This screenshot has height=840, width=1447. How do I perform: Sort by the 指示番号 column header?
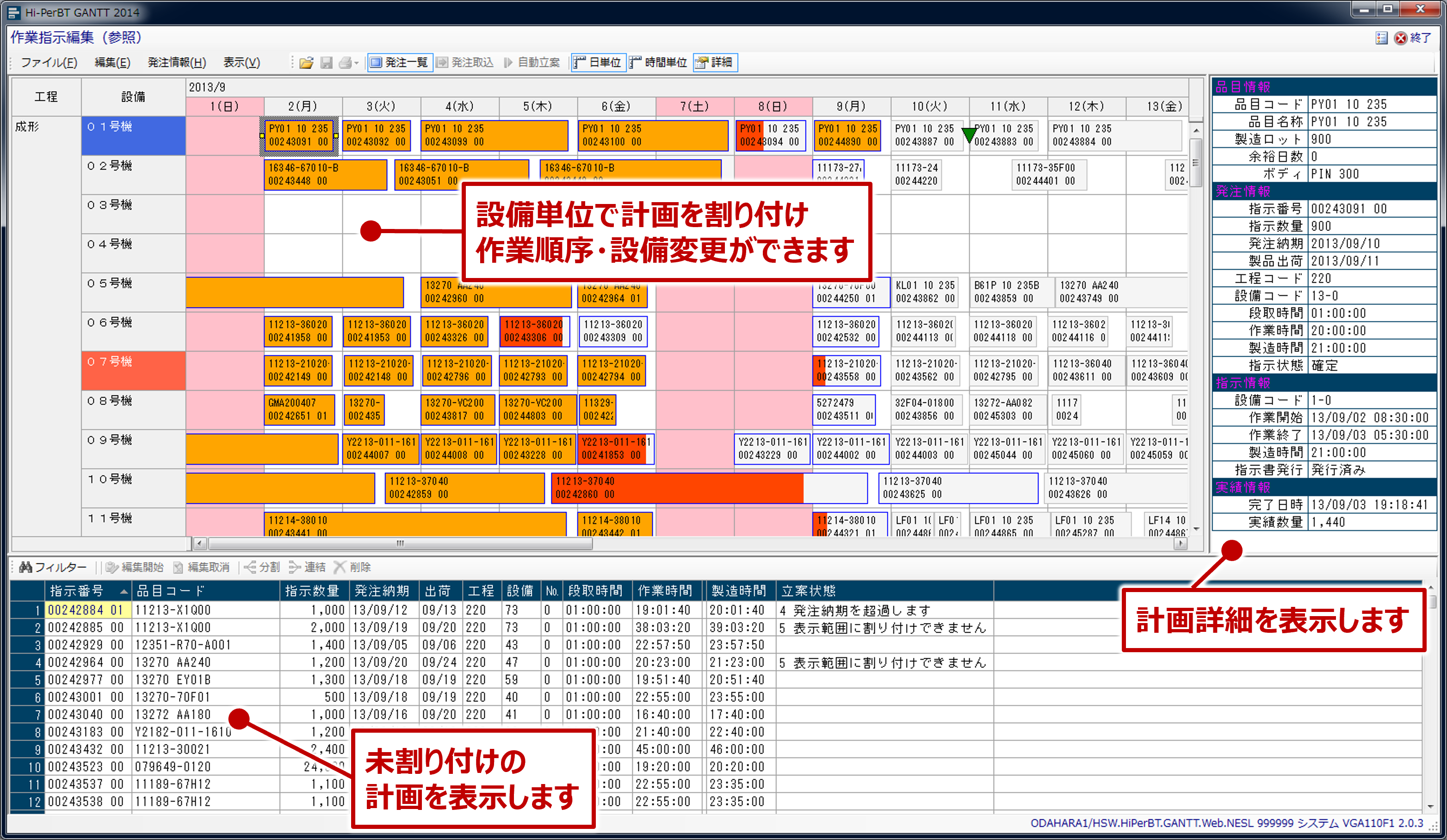click(x=88, y=591)
